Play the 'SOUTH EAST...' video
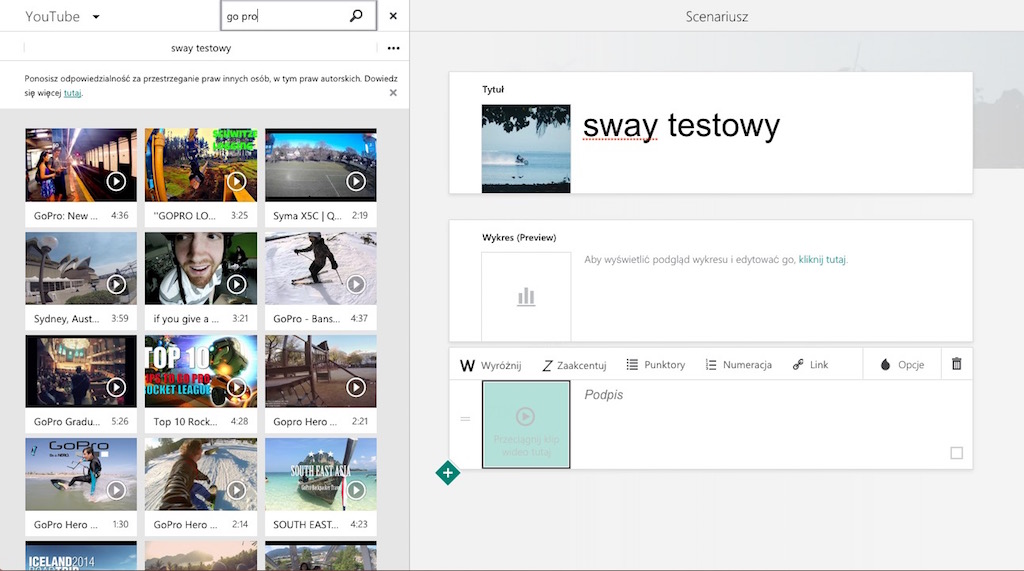1024x571 pixels. (356, 490)
